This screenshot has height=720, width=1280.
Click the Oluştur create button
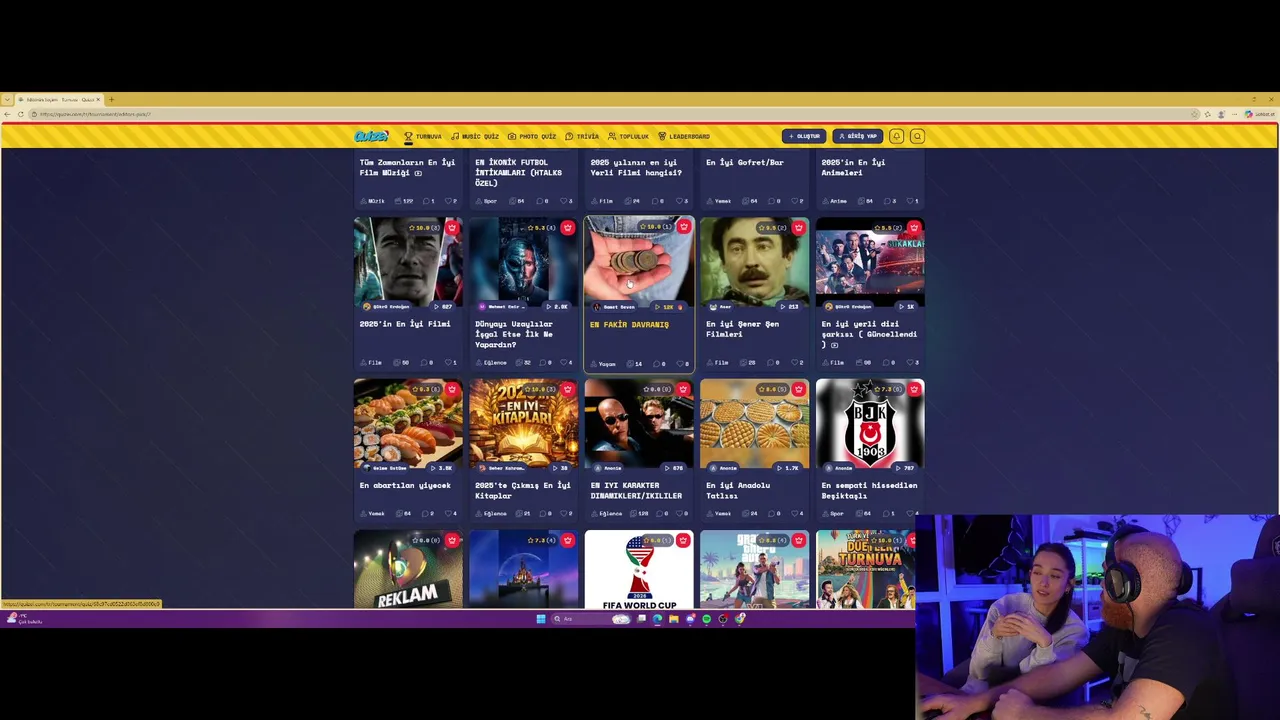804,136
